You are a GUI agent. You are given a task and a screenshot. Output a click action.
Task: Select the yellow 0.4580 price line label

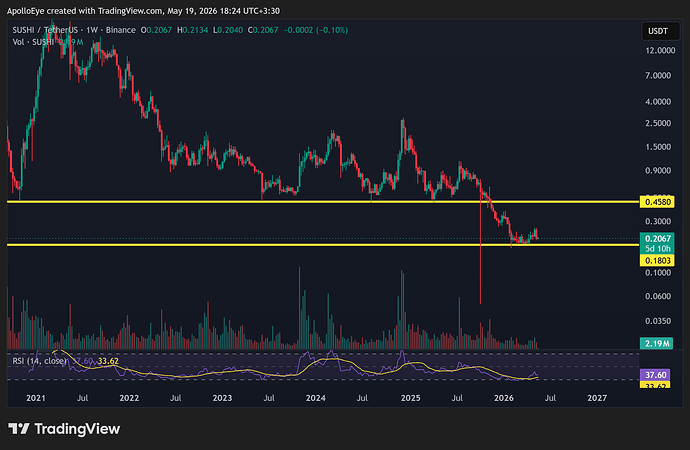[x=657, y=202]
